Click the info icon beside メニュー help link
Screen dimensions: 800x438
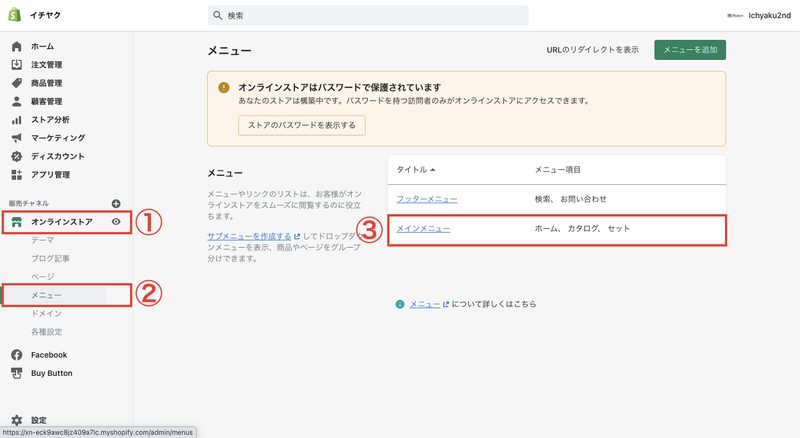pos(400,304)
